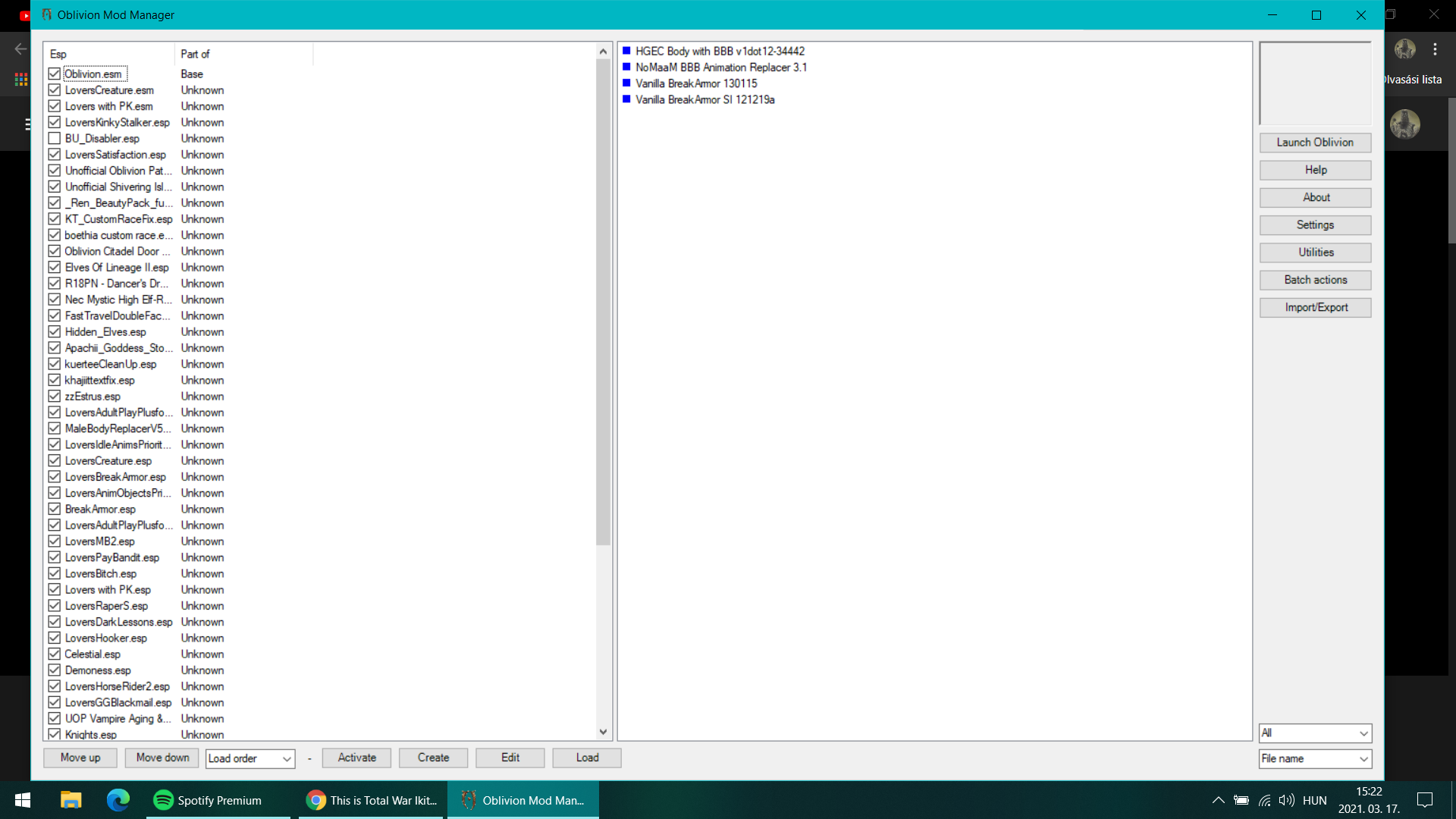This screenshot has height=819, width=1456.
Task: Click browser back arrow behind the window
Action: pyautogui.click(x=20, y=49)
